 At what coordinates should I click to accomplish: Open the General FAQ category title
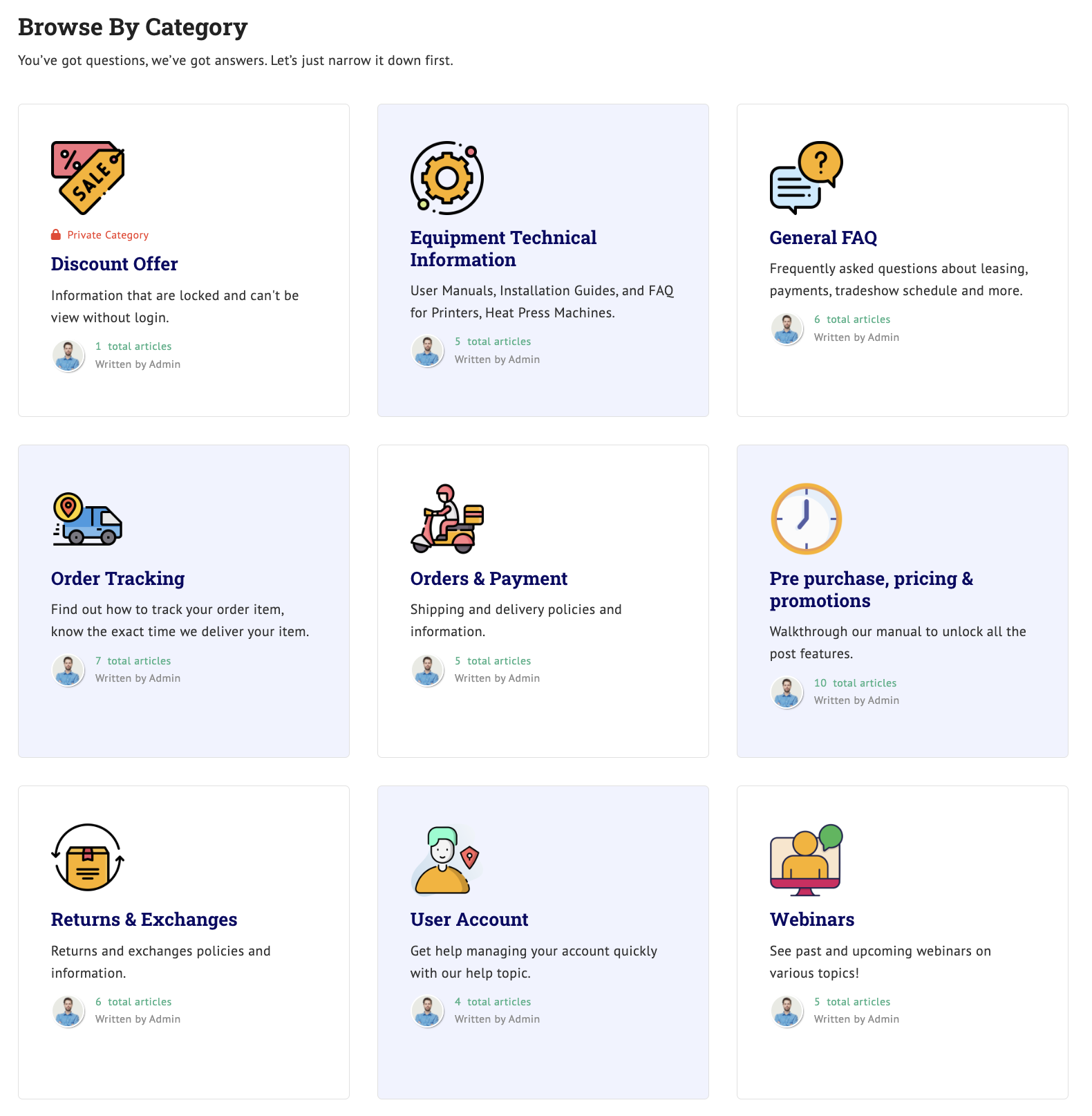[x=823, y=238]
